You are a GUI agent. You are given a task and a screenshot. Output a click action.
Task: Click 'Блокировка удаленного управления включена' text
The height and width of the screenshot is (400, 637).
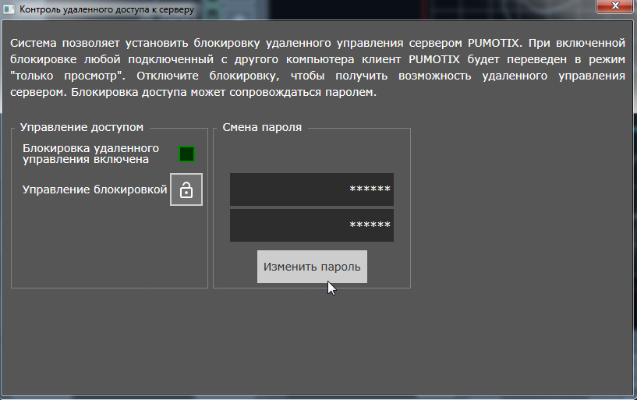[x=91, y=154]
